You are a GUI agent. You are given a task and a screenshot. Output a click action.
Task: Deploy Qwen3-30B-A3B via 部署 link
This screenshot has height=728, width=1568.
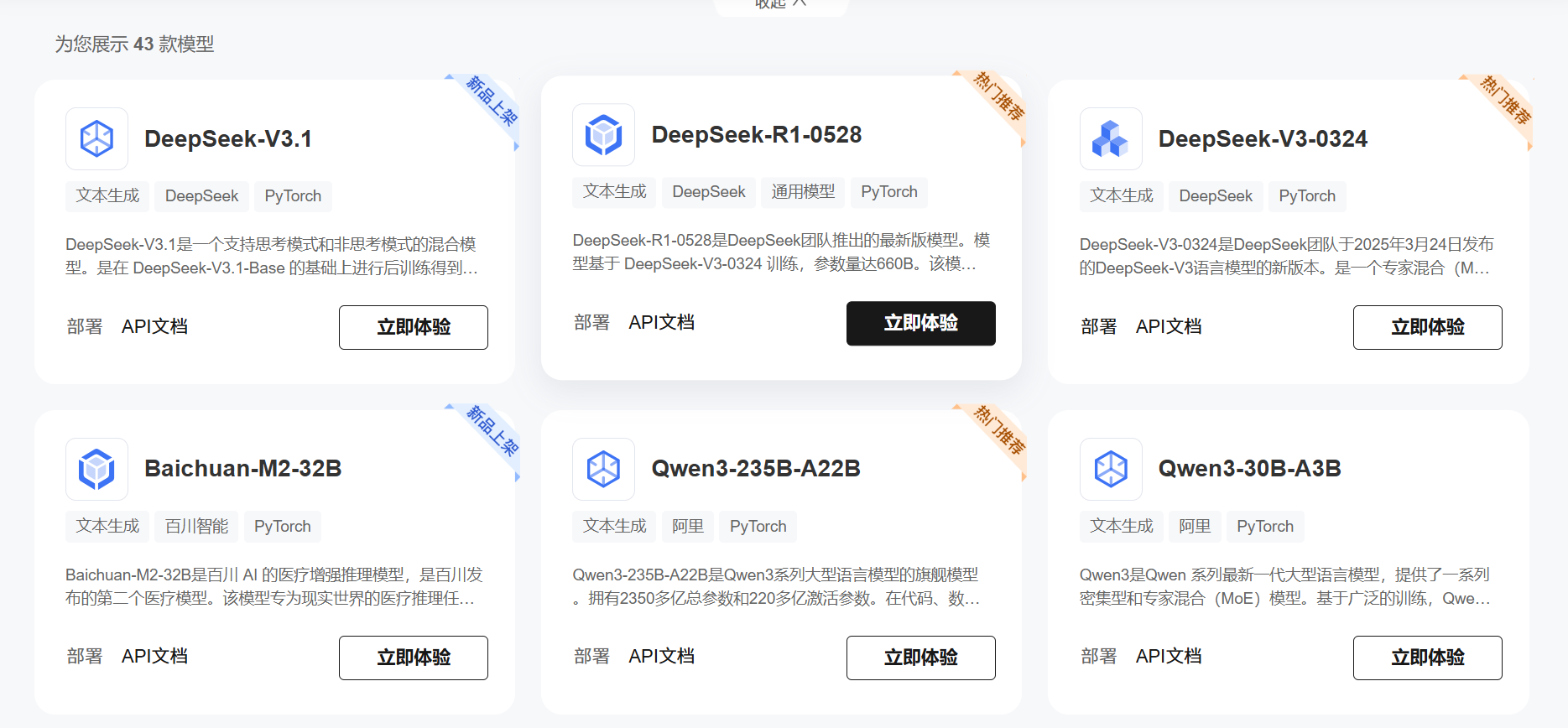pyautogui.click(x=1099, y=656)
